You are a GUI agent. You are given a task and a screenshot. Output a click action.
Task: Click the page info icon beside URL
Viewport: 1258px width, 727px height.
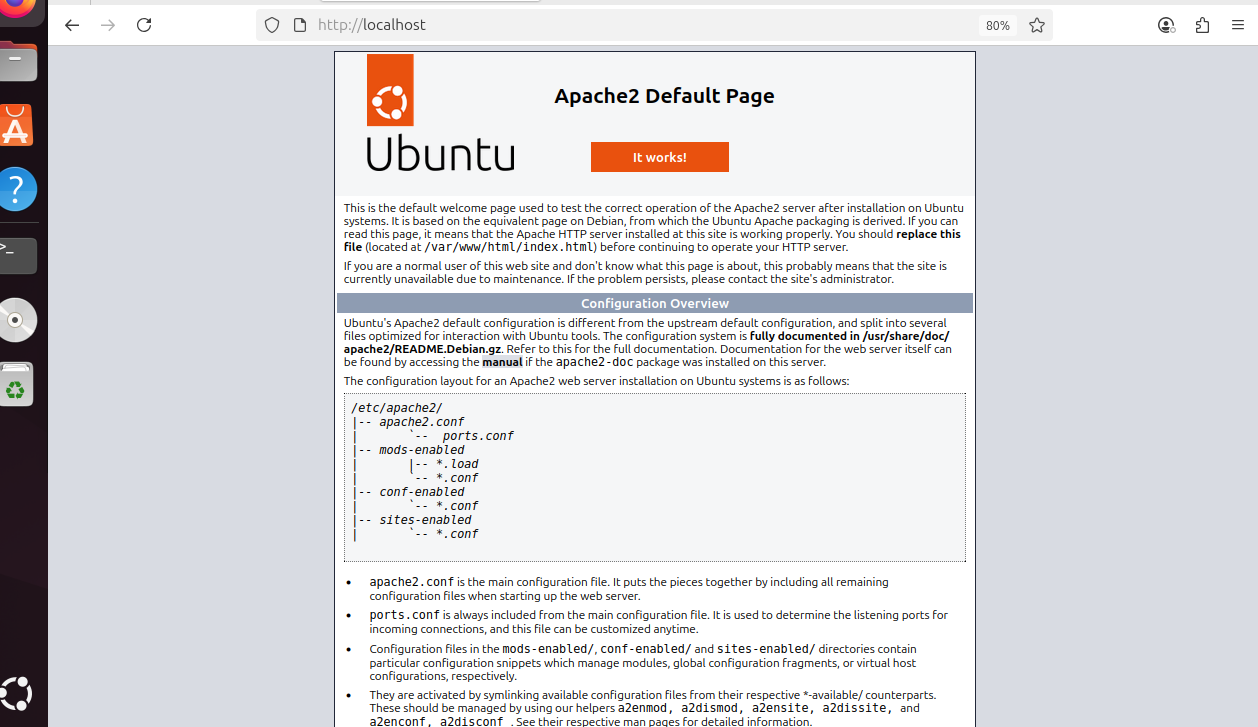tap(299, 25)
